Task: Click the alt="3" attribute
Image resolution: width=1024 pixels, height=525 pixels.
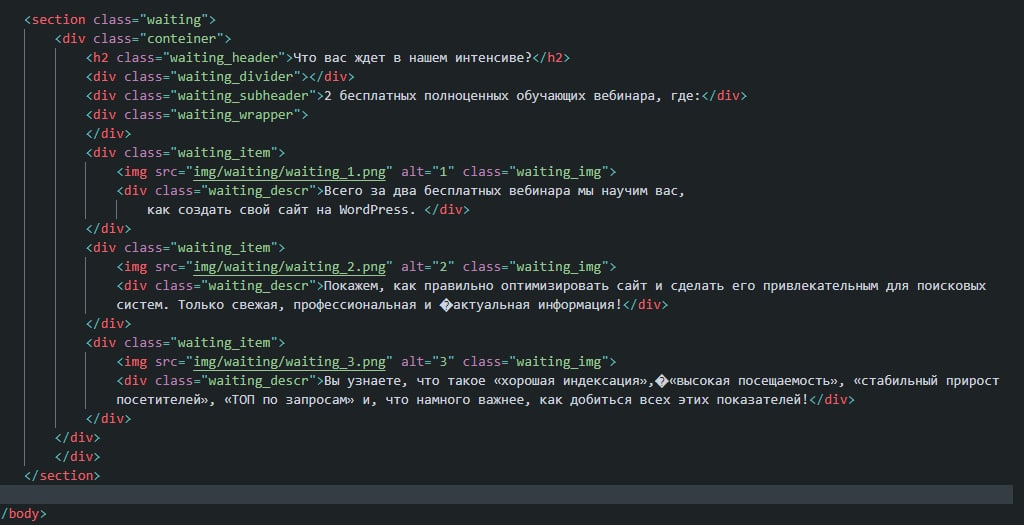Action: 428,362
